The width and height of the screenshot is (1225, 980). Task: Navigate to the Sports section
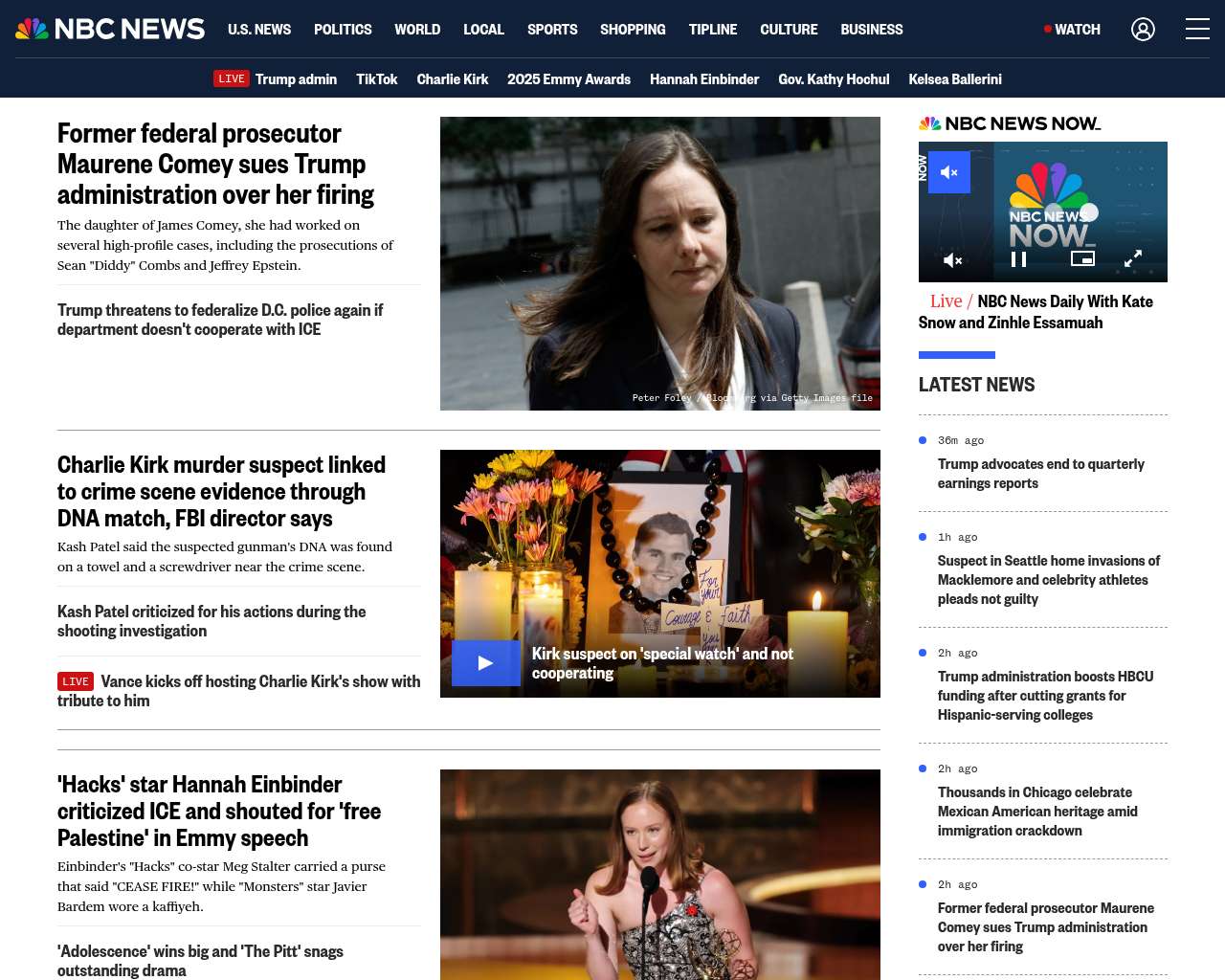552,30
